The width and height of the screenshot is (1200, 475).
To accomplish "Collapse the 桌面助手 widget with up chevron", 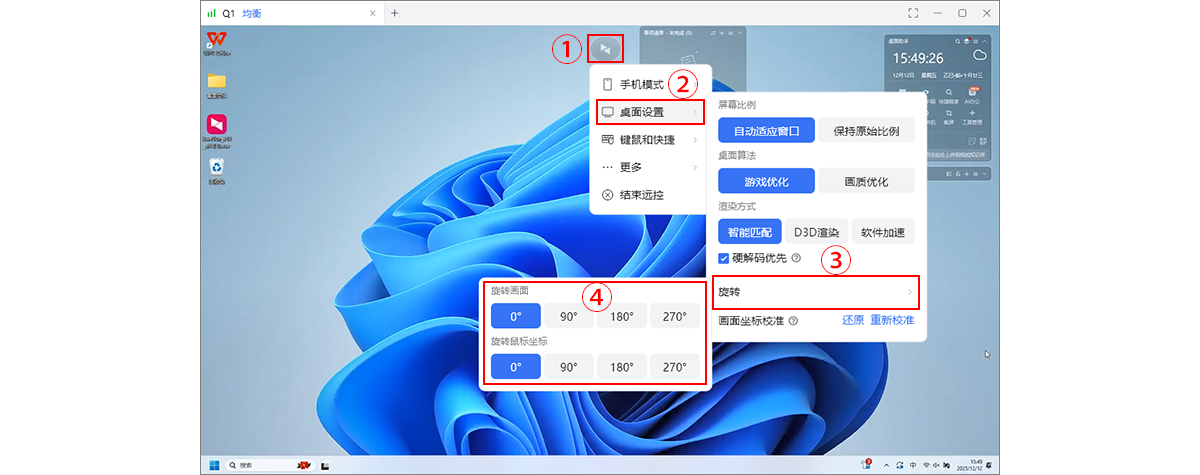I will (984, 41).
